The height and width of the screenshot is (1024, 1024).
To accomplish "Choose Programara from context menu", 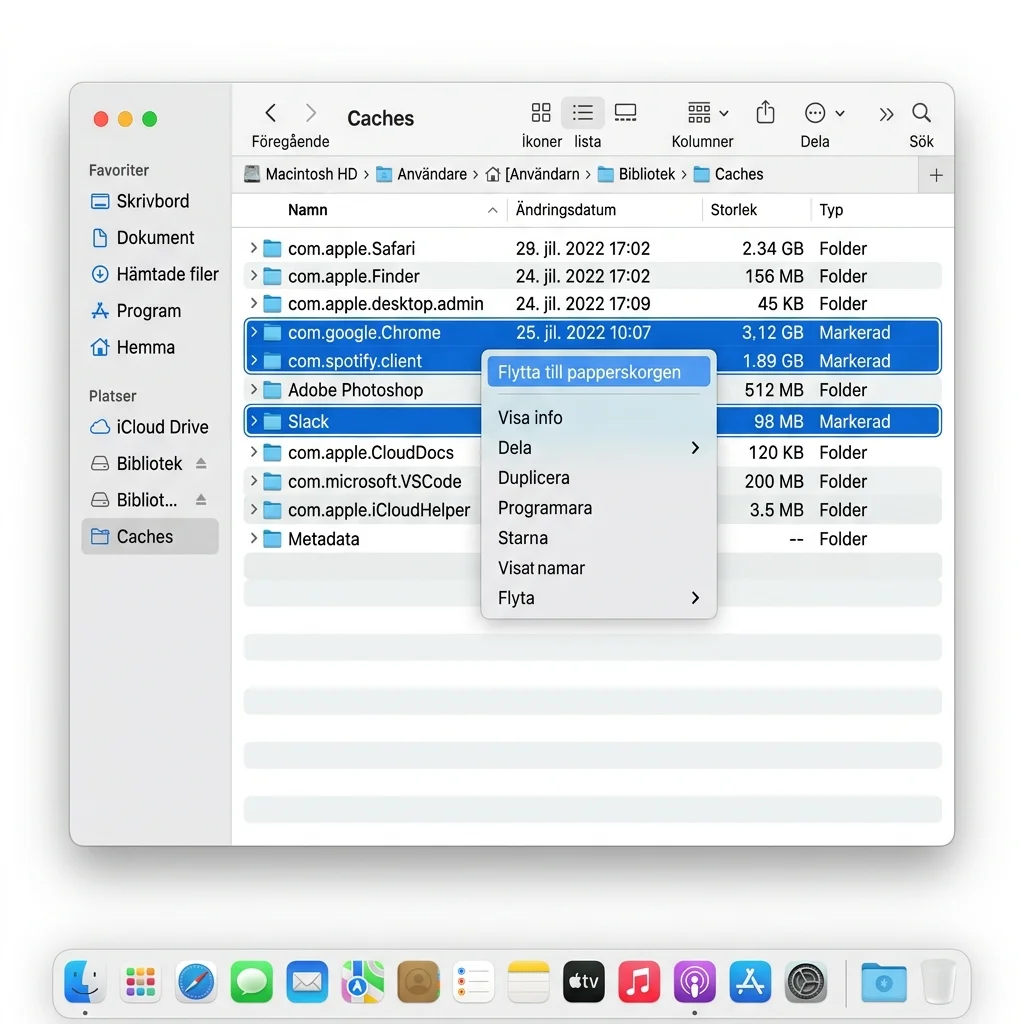I will click(x=599, y=507).
